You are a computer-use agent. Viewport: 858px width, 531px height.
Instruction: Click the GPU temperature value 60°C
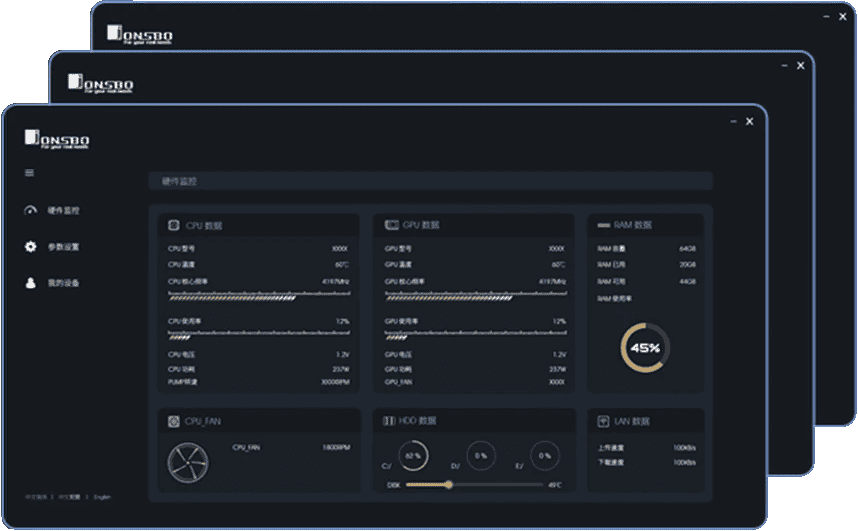(559, 265)
